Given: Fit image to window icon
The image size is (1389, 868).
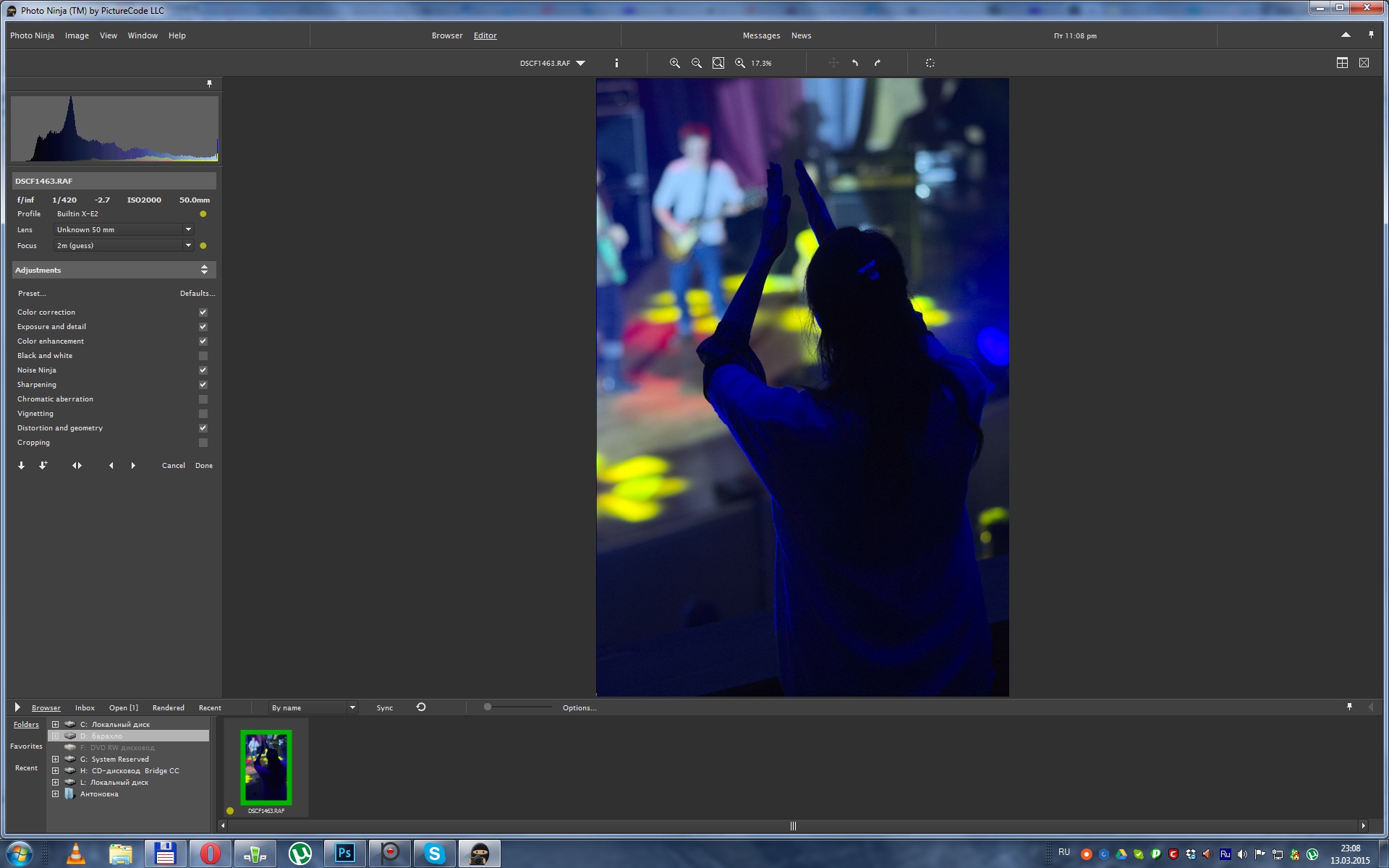Looking at the screenshot, I should [718, 63].
